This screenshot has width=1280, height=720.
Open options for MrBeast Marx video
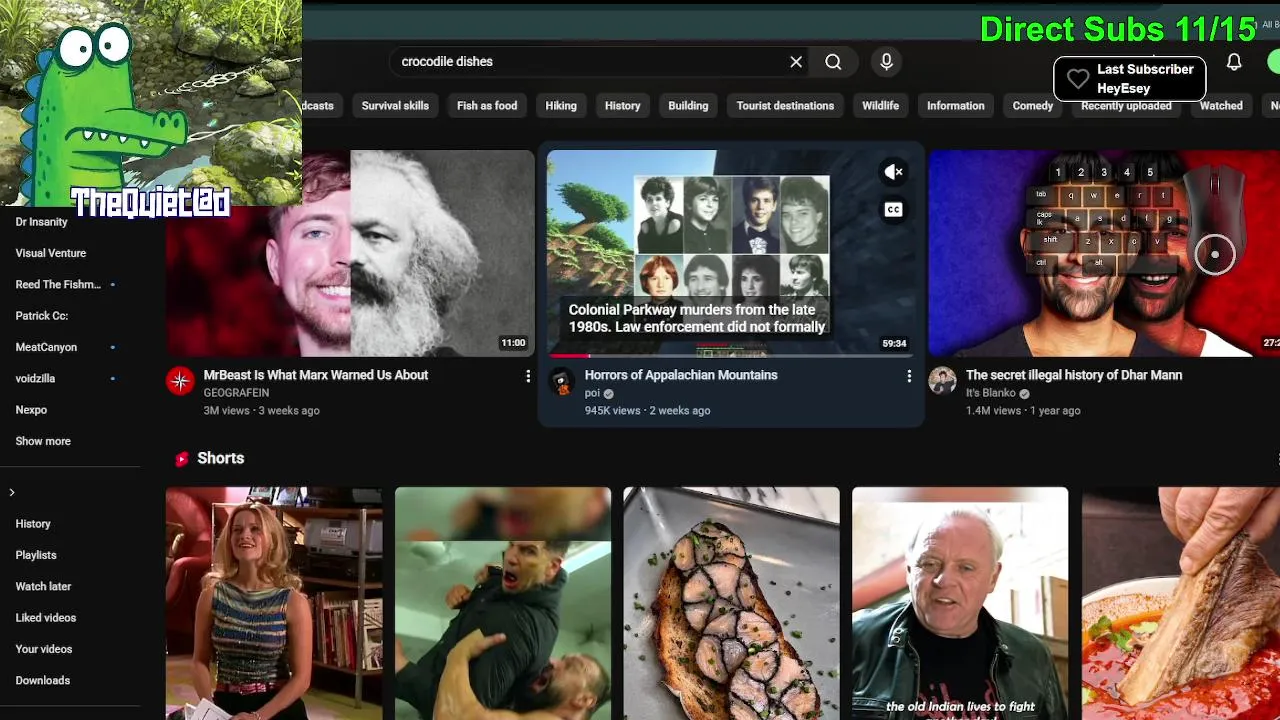click(x=528, y=376)
